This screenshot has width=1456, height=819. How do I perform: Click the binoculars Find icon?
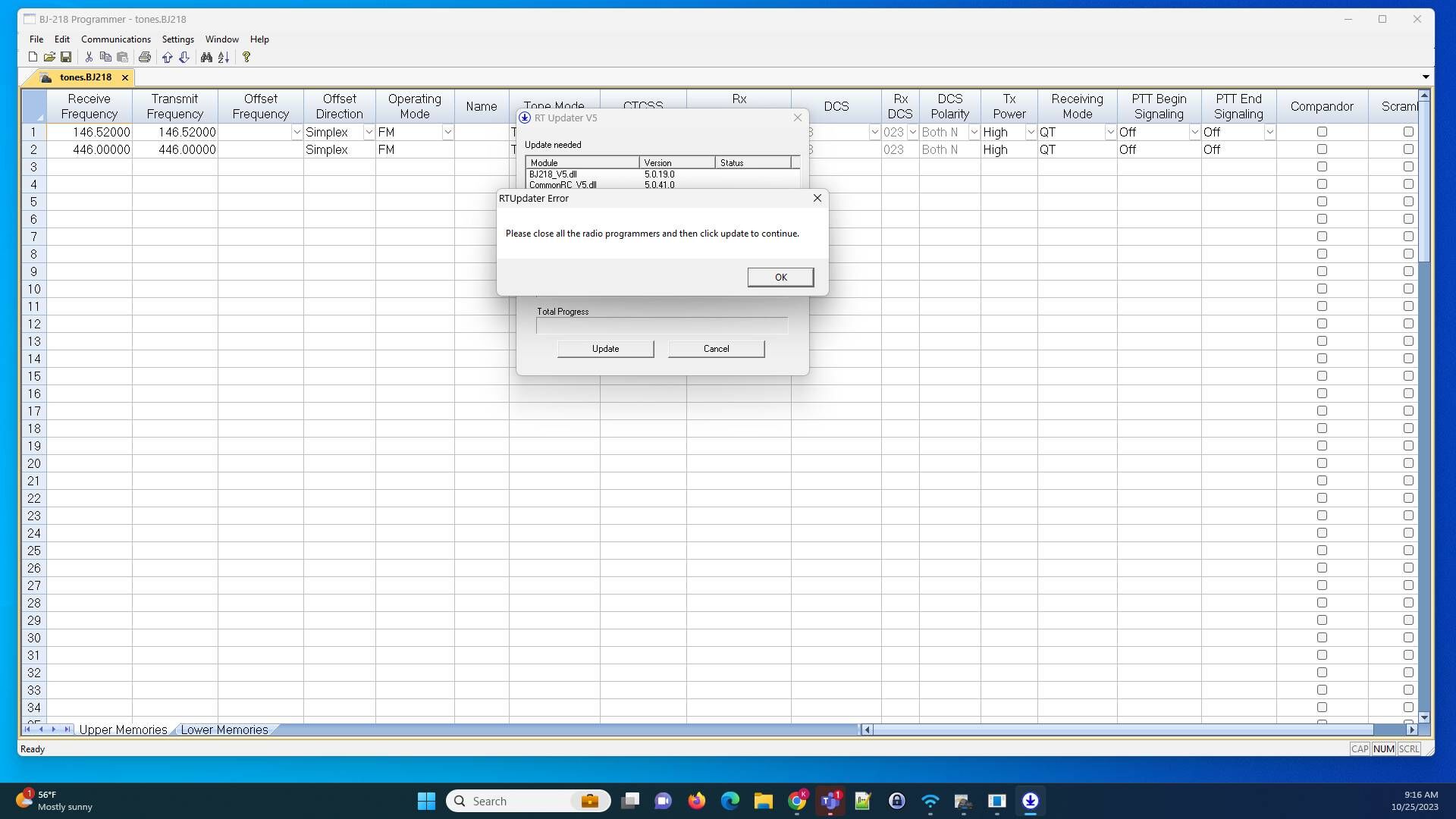[x=206, y=57]
